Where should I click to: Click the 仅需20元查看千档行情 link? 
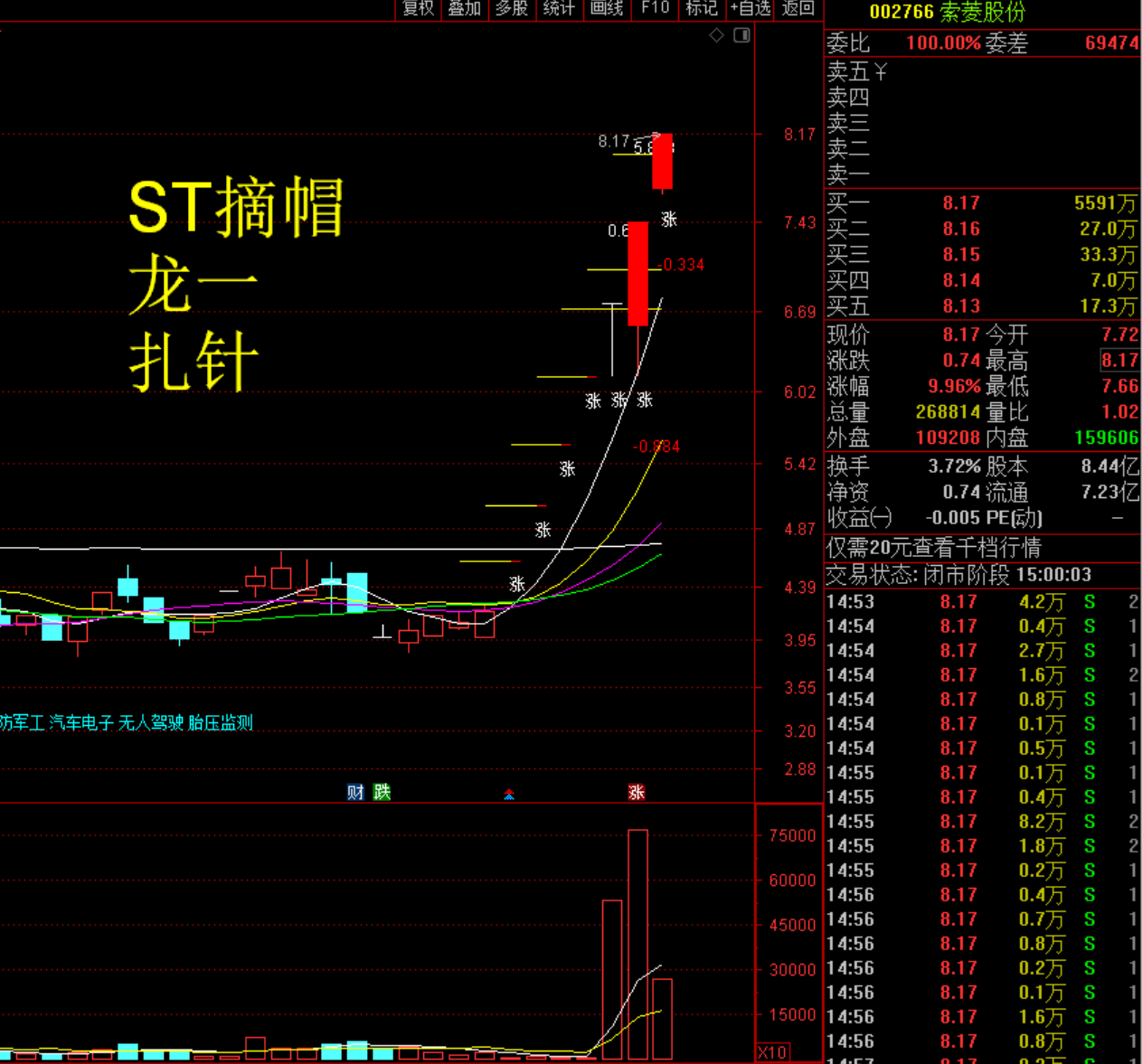933,548
